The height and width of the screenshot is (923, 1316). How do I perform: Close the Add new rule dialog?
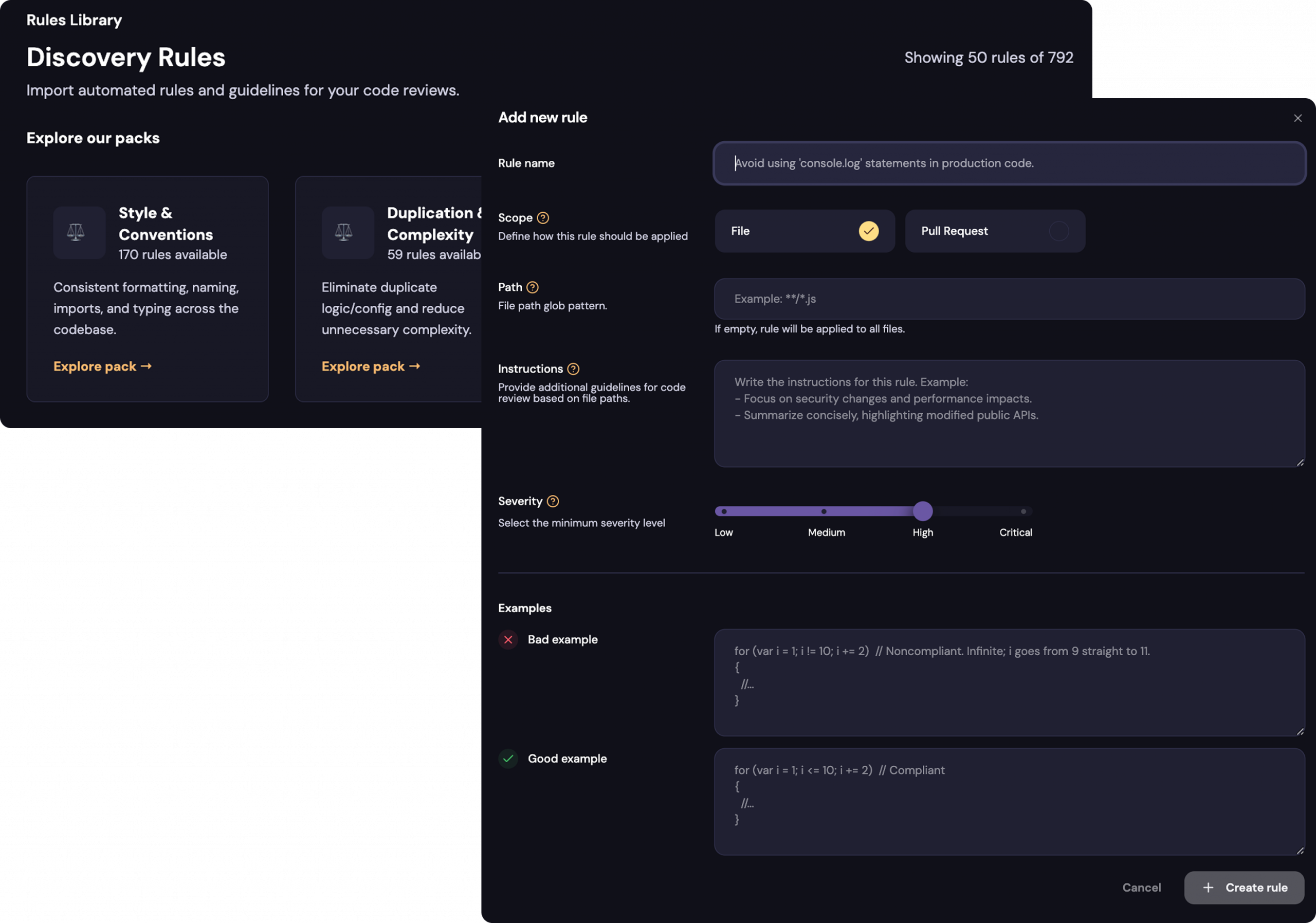tap(1297, 118)
